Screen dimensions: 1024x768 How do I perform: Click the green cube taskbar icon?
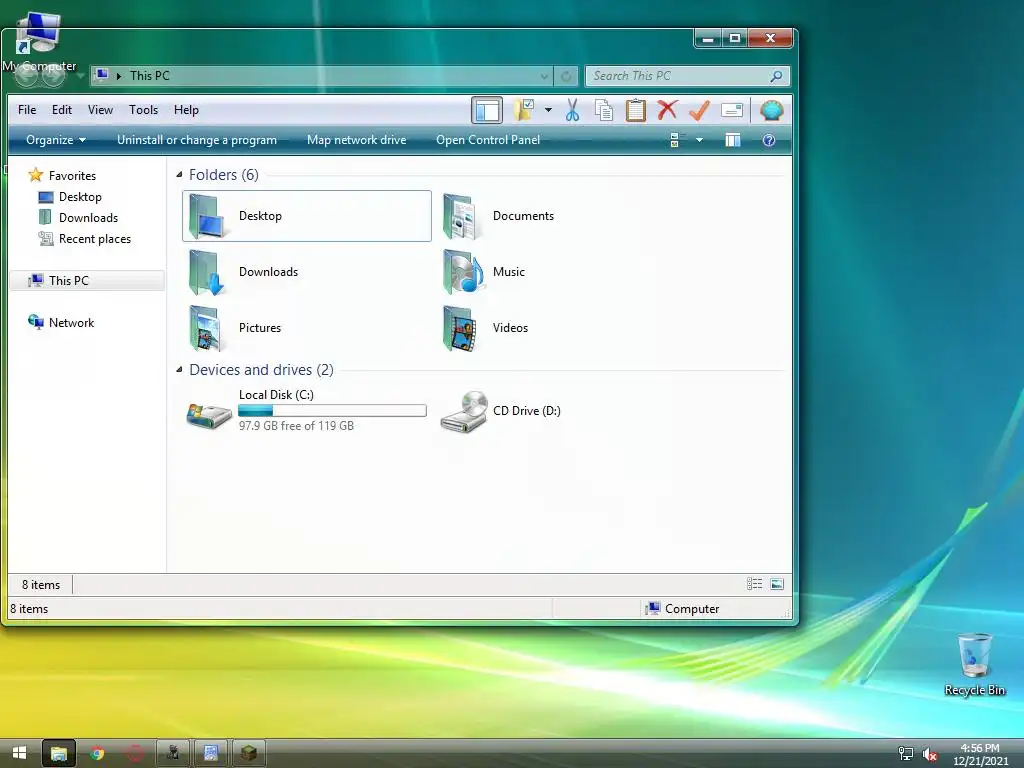click(x=248, y=753)
